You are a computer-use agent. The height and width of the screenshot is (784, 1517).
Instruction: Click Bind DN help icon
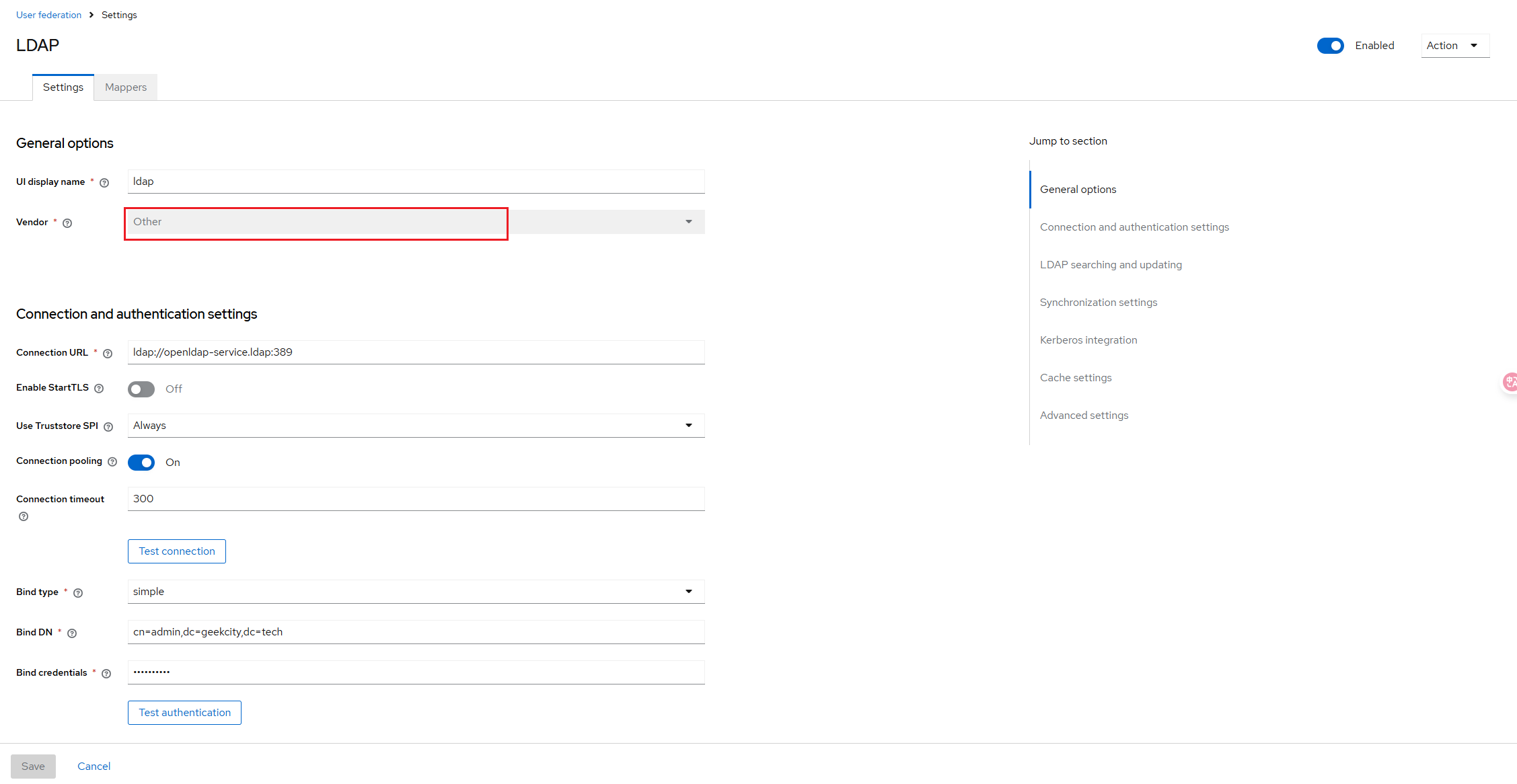click(x=72, y=633)
